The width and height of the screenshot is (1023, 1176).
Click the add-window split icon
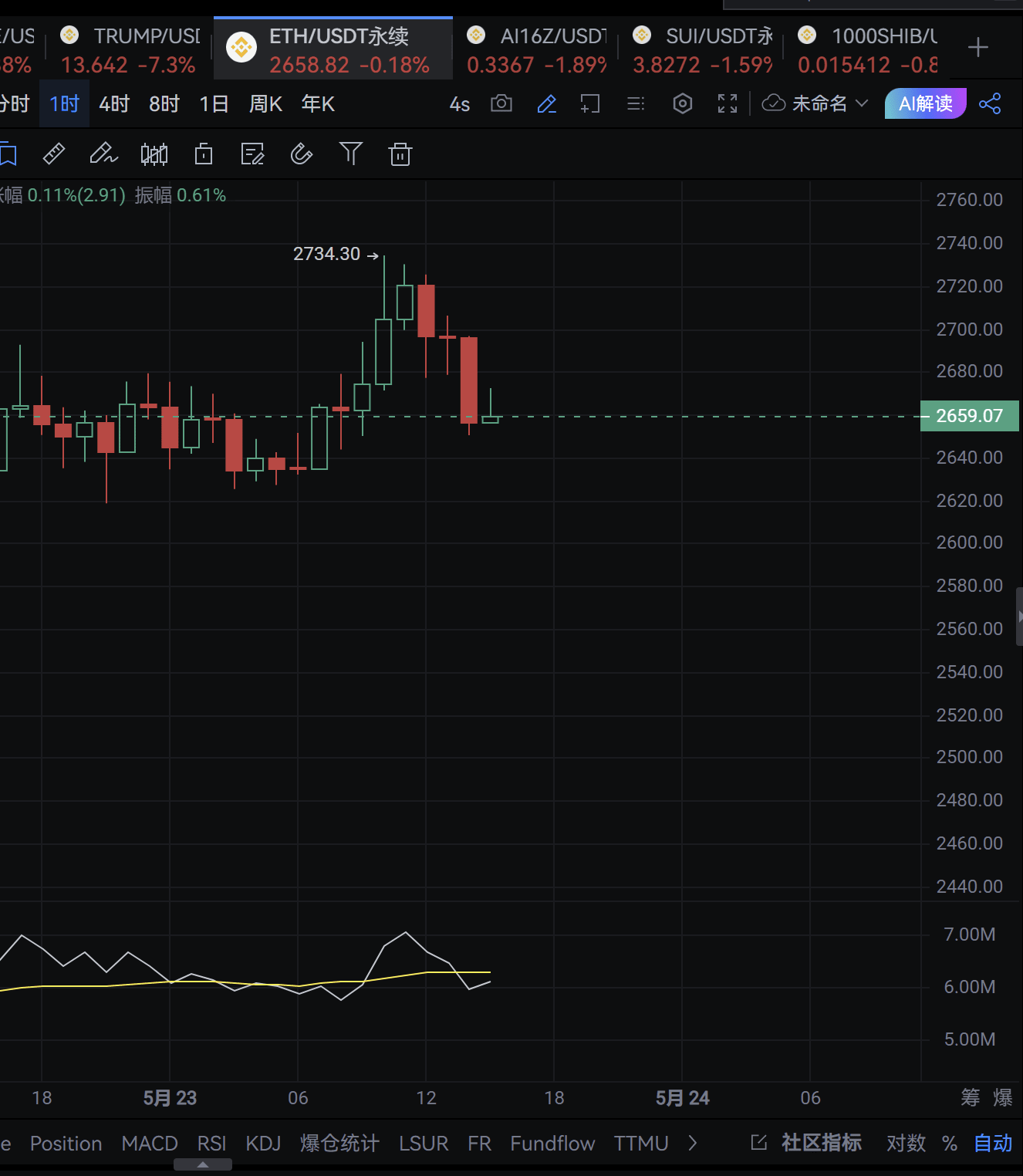590,103
